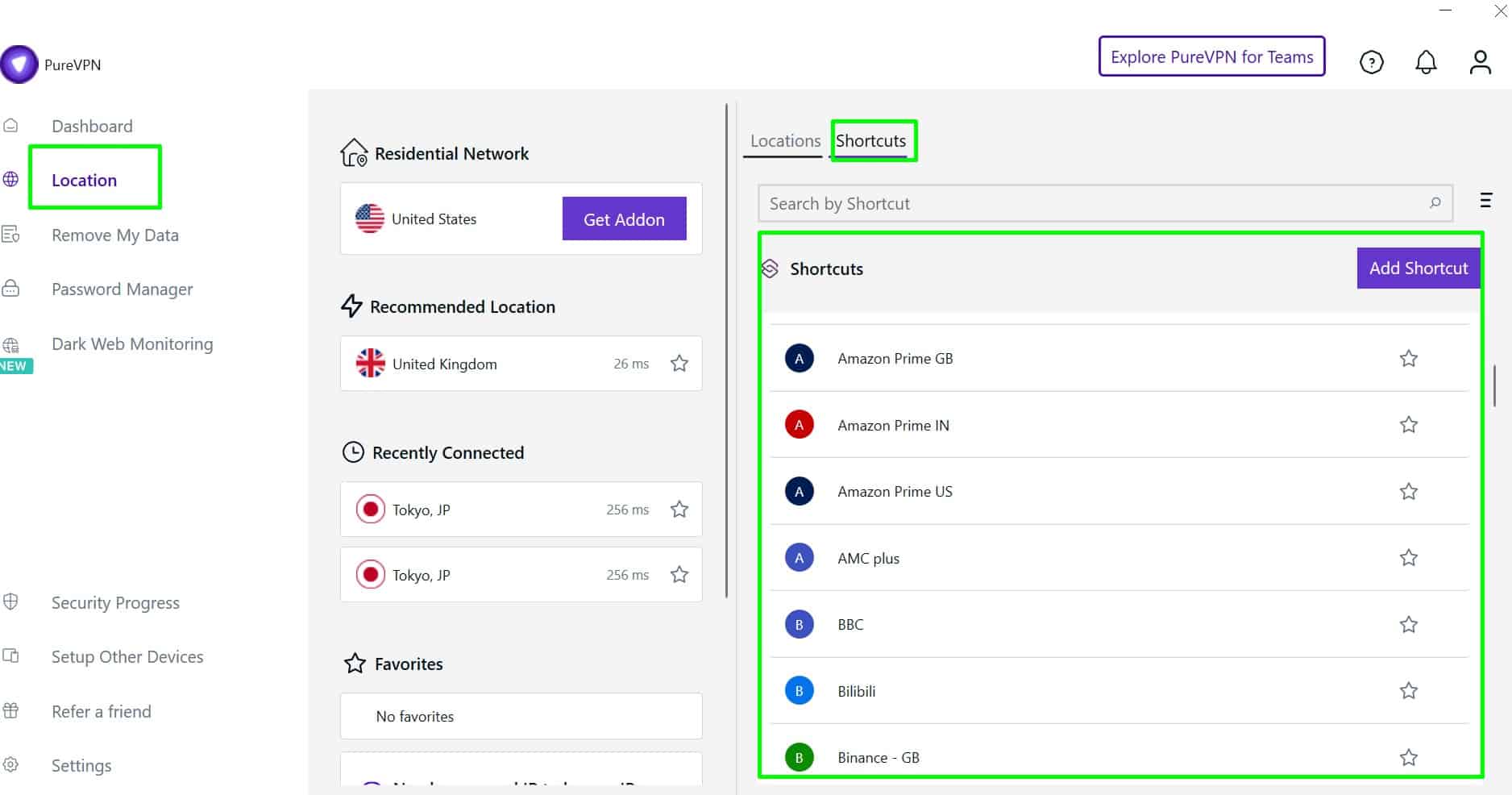Click the Bilibili blue letter icon
1512x795 pixels.
click(799, 691)
